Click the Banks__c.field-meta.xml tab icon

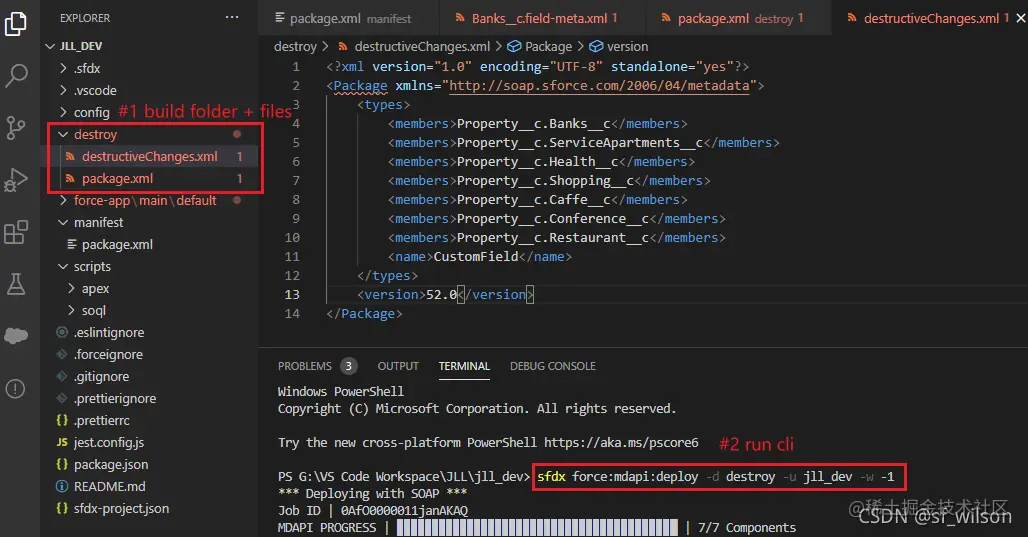coord(460,18)
